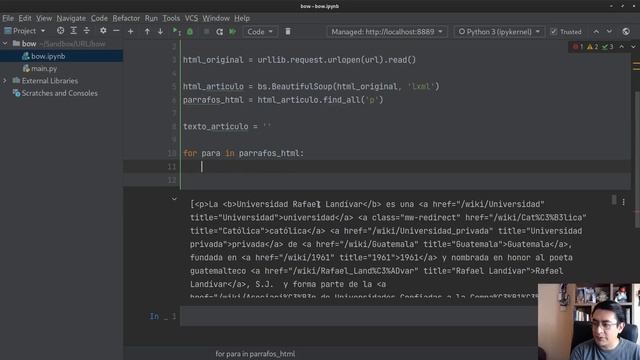Click the red error count indicator
640x360 pixels.
pyautogui.click(x=578, y=47)
